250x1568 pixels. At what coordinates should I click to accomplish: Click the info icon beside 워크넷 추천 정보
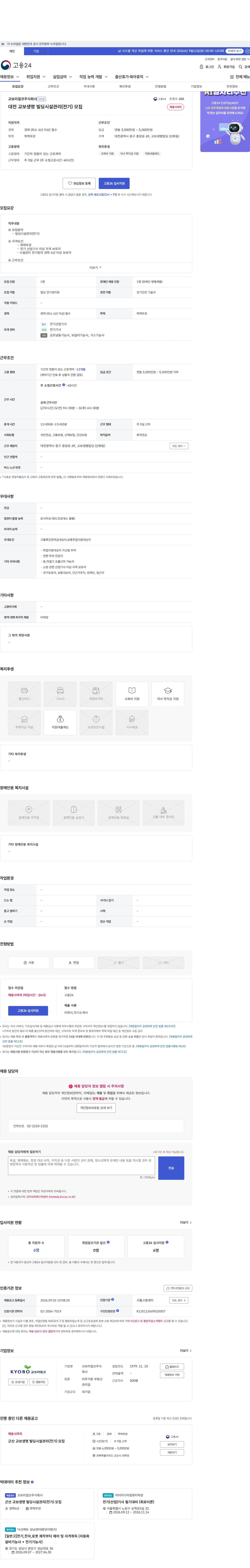32,1482
